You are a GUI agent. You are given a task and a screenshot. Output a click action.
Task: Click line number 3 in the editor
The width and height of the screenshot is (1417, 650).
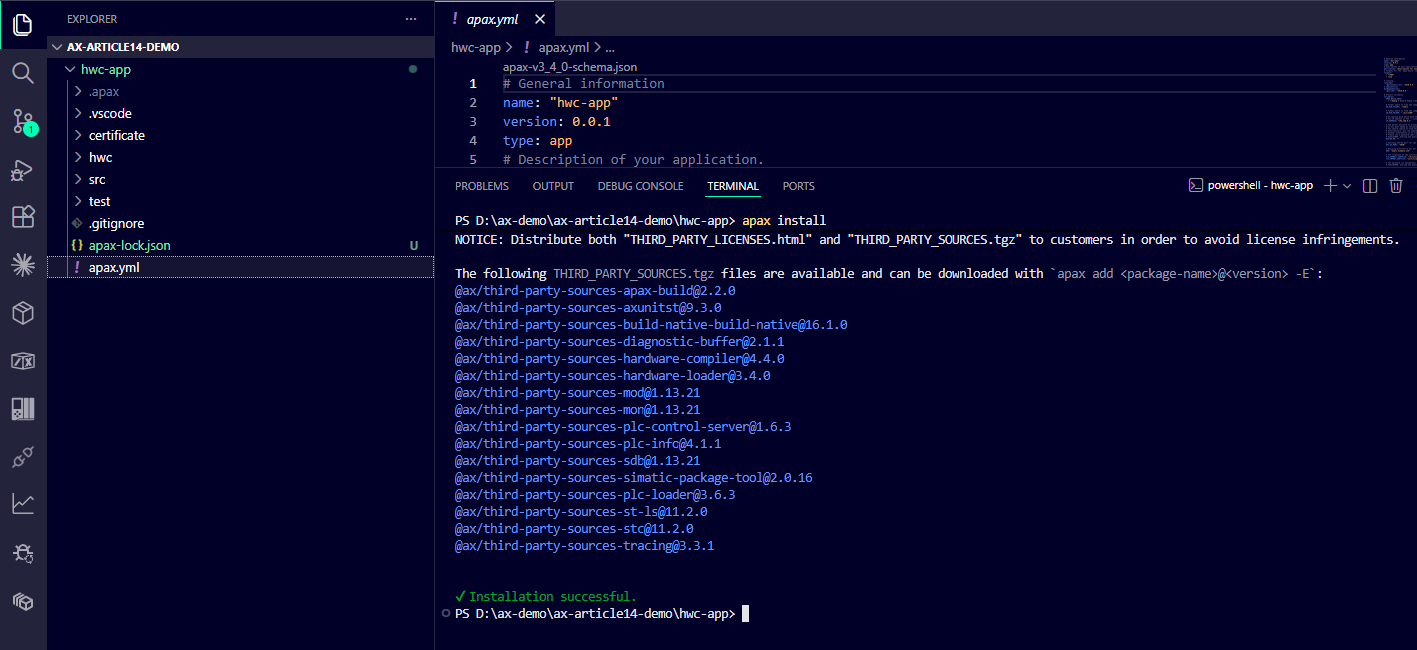click(x=473, y=122)
